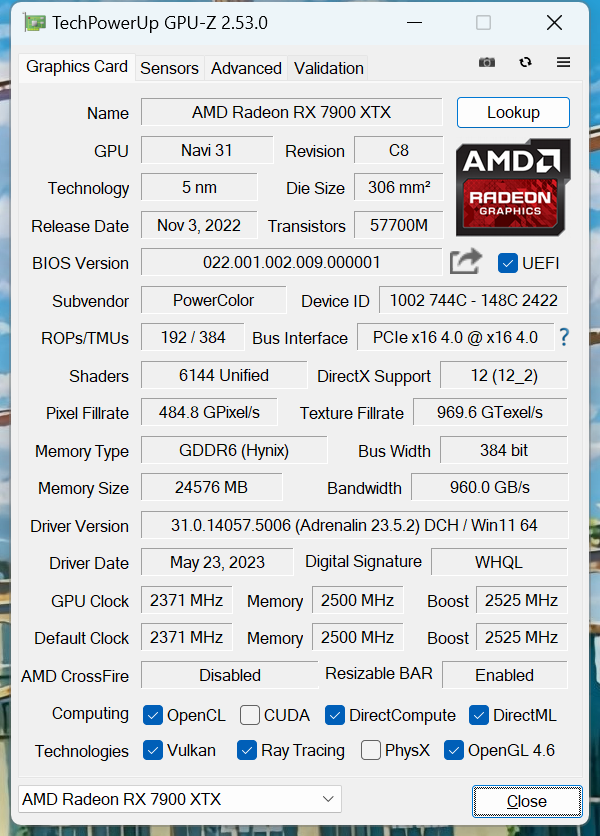Enable the PhysX checkbox
Screen dimensions: 600x836
click(371, 750)
